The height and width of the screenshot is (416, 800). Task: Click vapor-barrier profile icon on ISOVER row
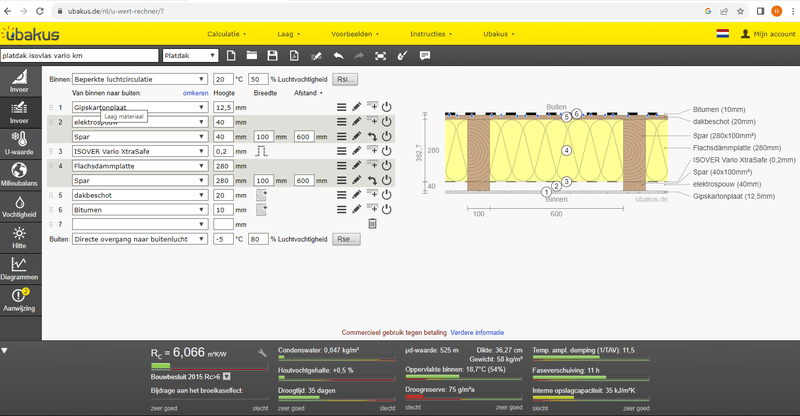pyautogui.click(x=261, y=151)
